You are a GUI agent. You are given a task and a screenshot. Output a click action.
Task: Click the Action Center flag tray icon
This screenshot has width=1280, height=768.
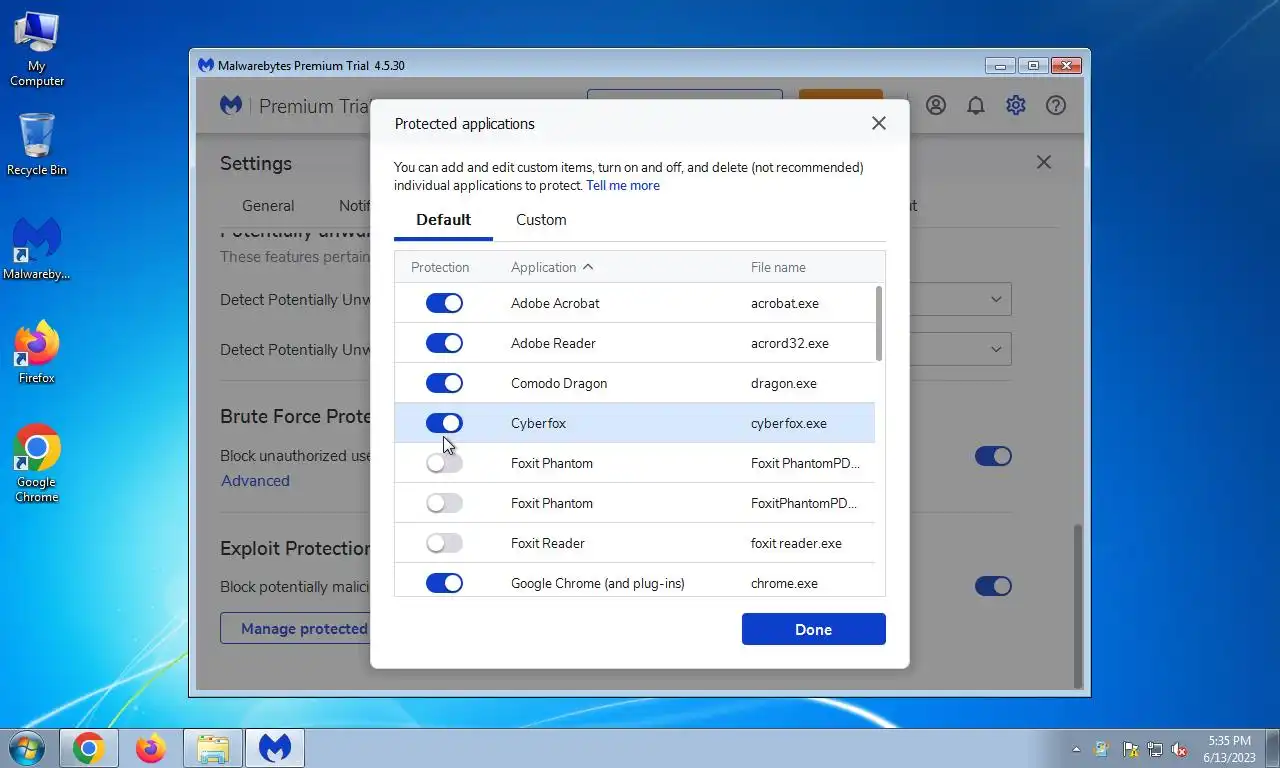click(1130, 749)
